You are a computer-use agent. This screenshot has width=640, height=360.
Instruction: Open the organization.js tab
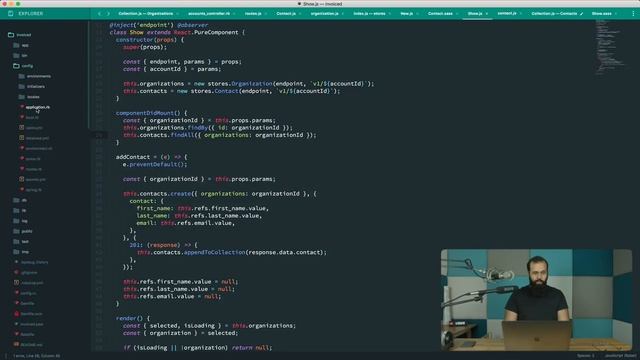(x=324, y=13)
